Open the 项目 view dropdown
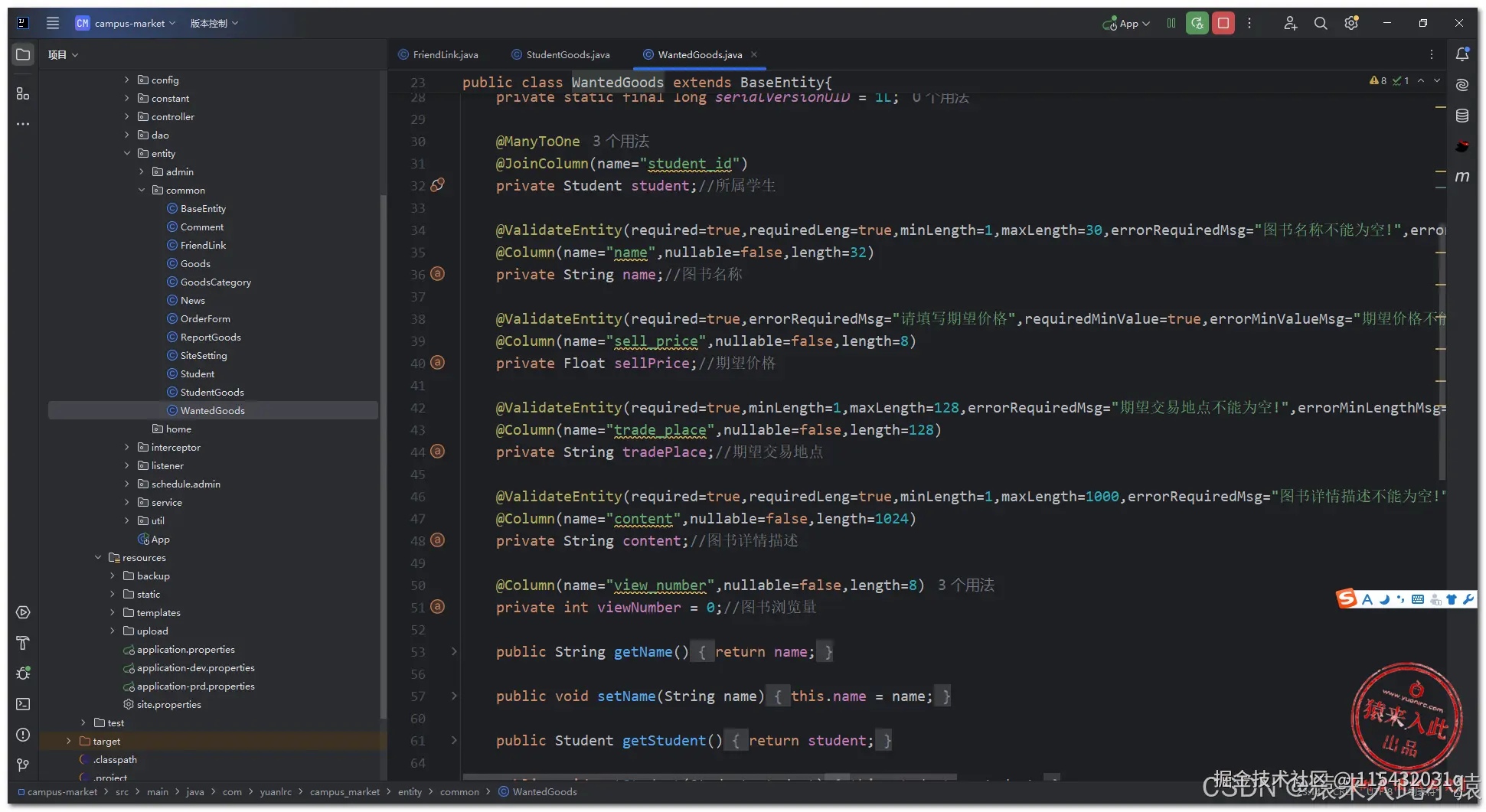 pos(63,54)
